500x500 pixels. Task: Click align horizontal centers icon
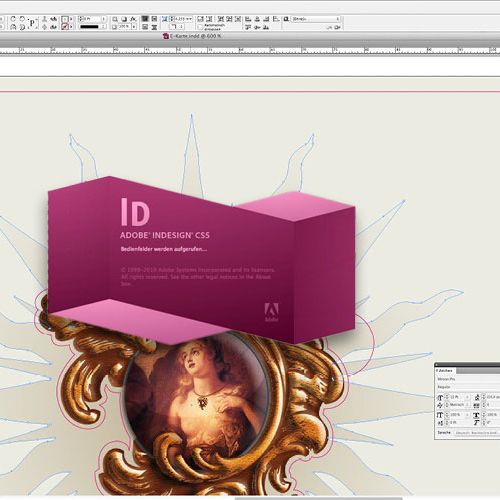click(257, 19)
